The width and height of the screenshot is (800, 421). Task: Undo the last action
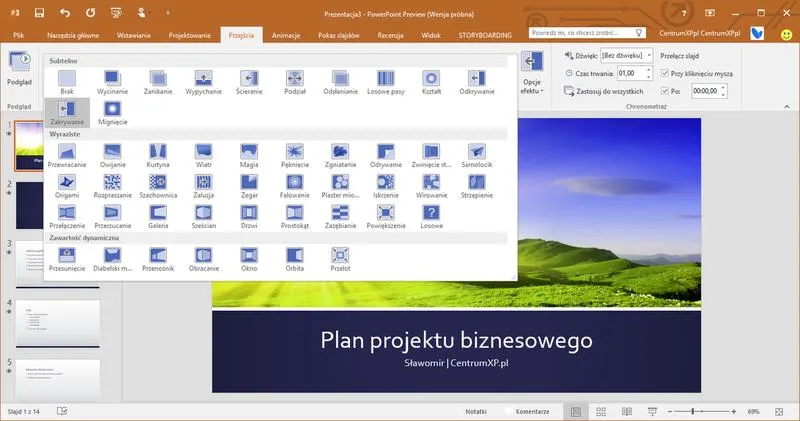(65, 13)
